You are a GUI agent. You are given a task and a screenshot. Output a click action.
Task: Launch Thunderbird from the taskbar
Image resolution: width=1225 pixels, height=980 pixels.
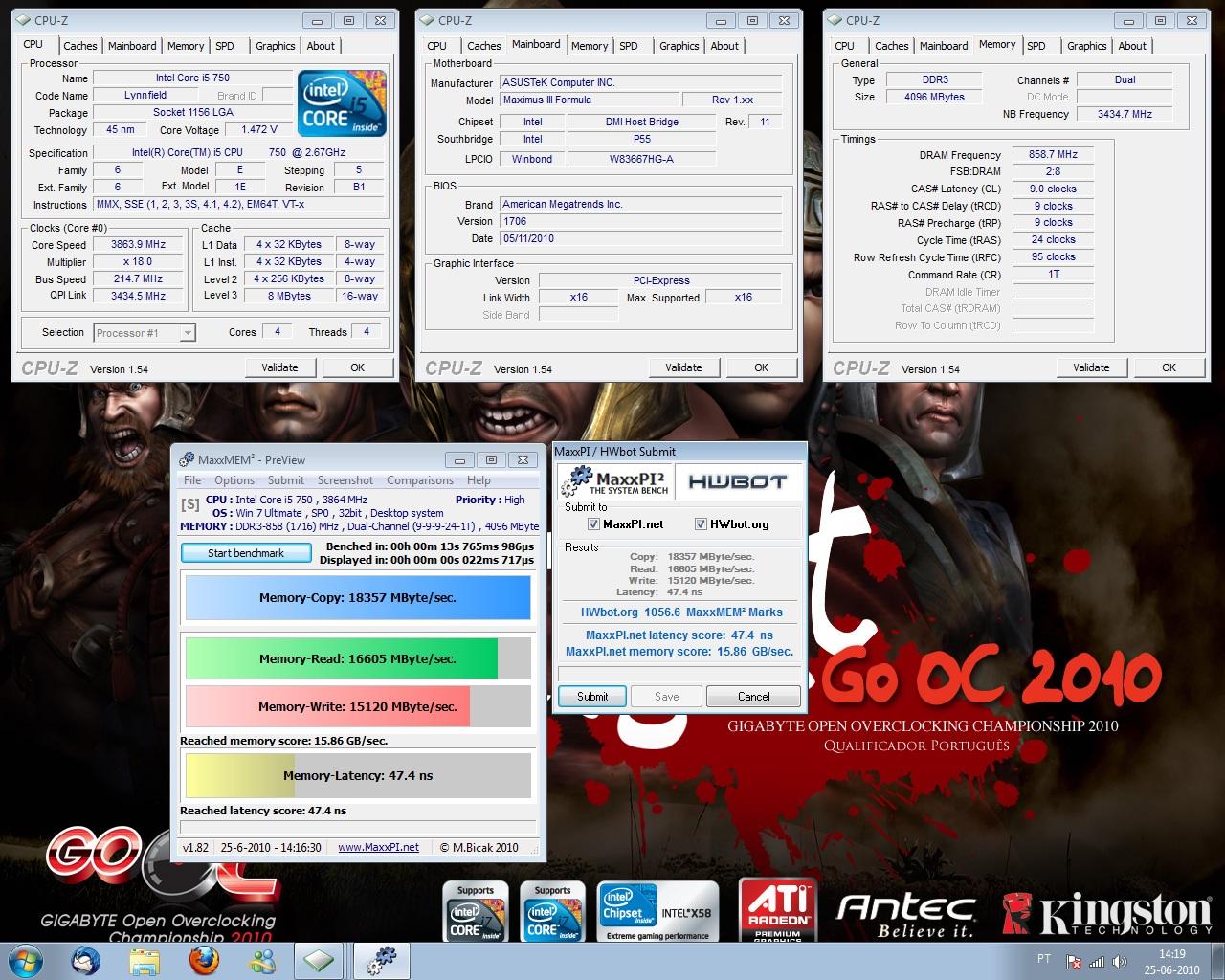click(x=87, y=960)
